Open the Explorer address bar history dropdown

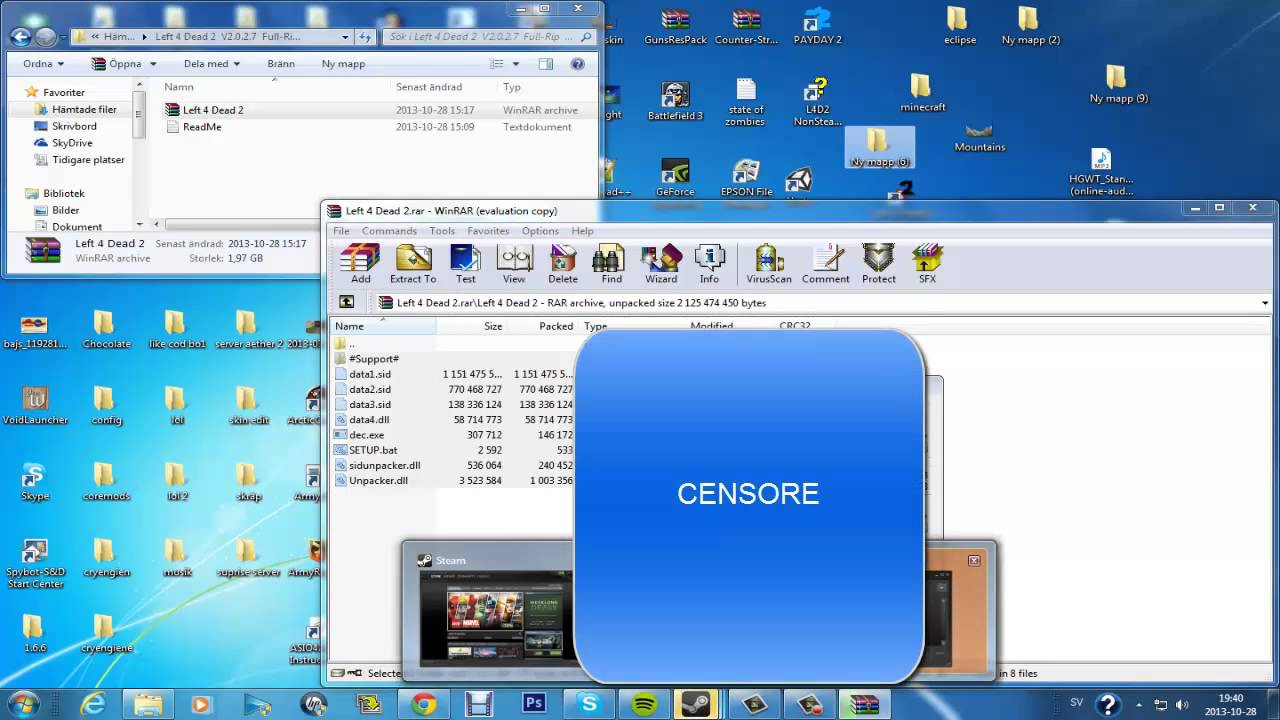(345, 36)
